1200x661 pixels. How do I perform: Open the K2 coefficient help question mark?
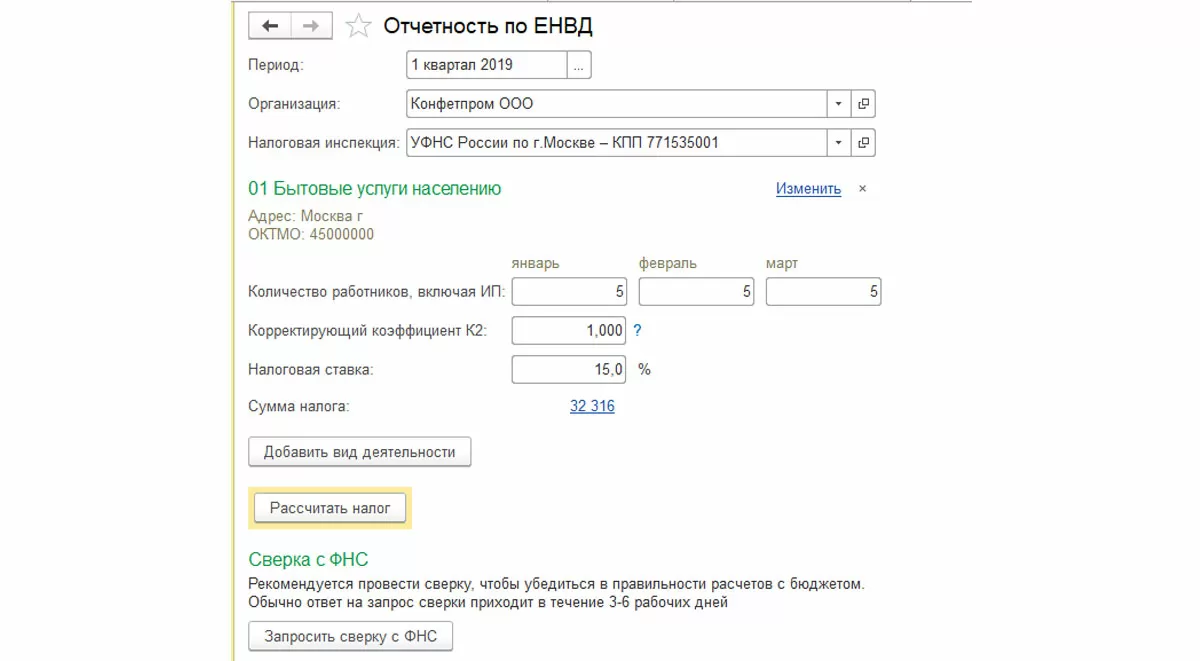[638, 330]
